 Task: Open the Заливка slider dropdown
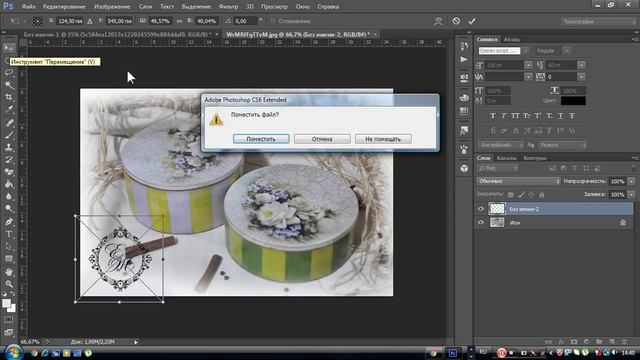coord(631,195)
